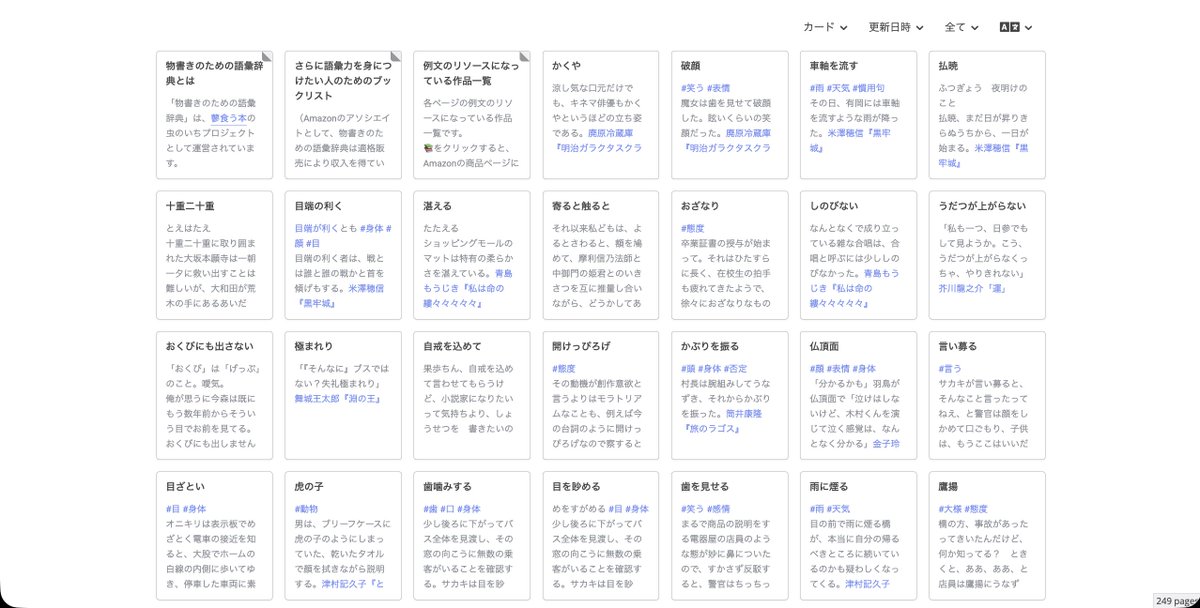Open the 目を眇める card title

click(576, 486)
